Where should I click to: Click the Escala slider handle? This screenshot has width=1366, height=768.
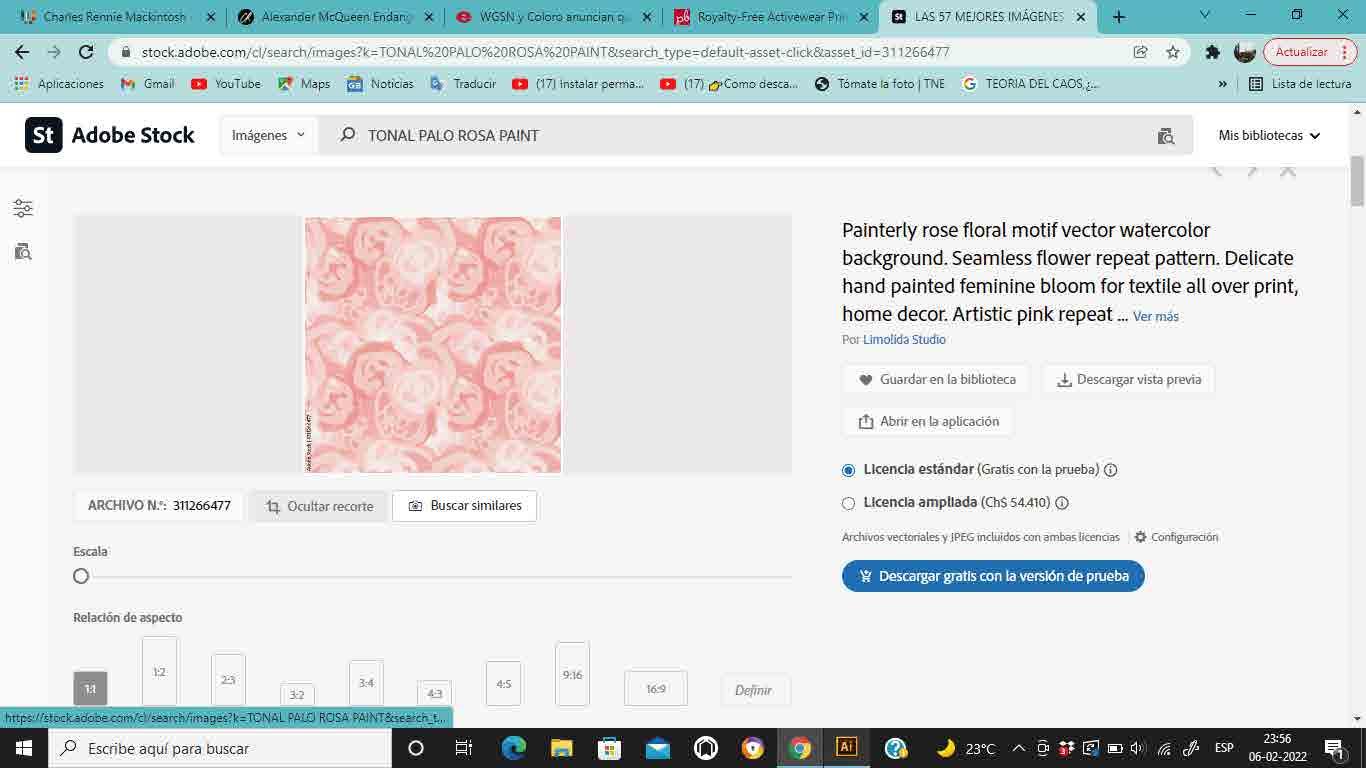coord(81,576)
